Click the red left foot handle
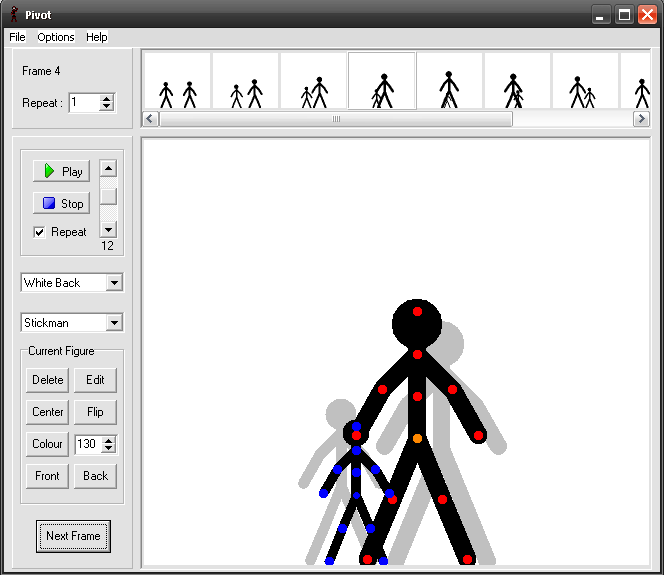The height and width of the screenshot is (575, 664). coord(368,560)
